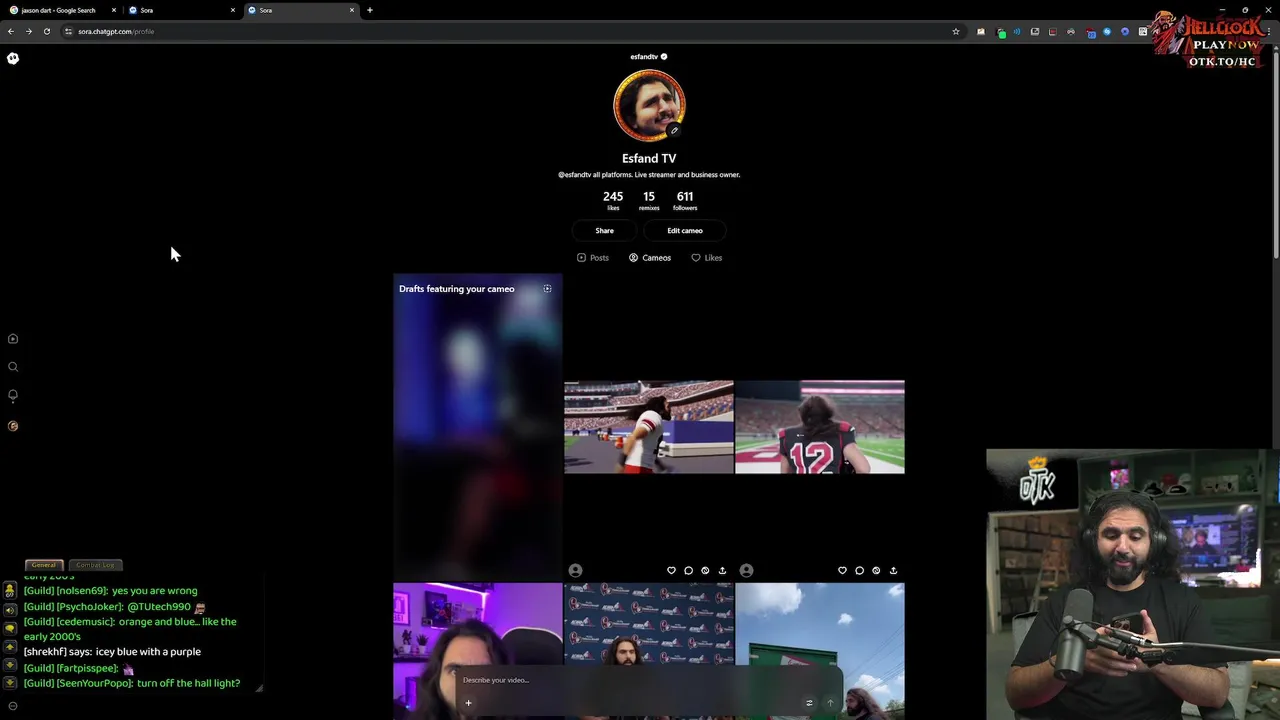This screenshot has height=720, width=1280.
Task: Switch to the Cameos tab
Action: [650, 258]
